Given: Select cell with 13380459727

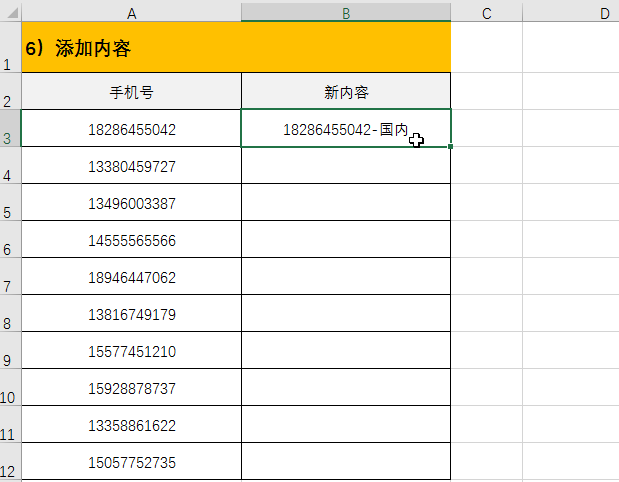Looking at the screenshot, I should (x=131, y=165).
